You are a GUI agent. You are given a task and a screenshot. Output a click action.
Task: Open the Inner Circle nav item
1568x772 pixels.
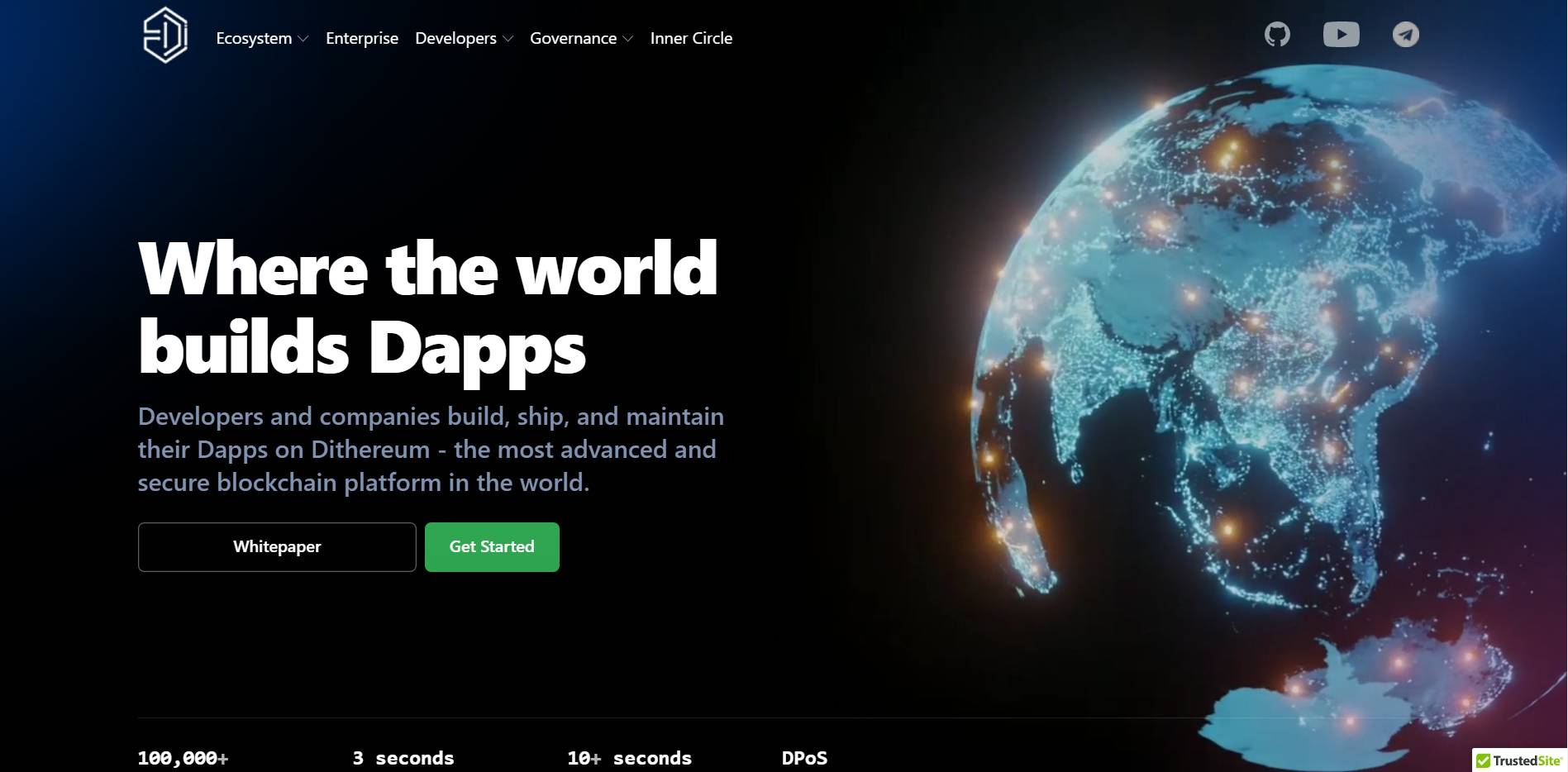[x=691, y=38]
